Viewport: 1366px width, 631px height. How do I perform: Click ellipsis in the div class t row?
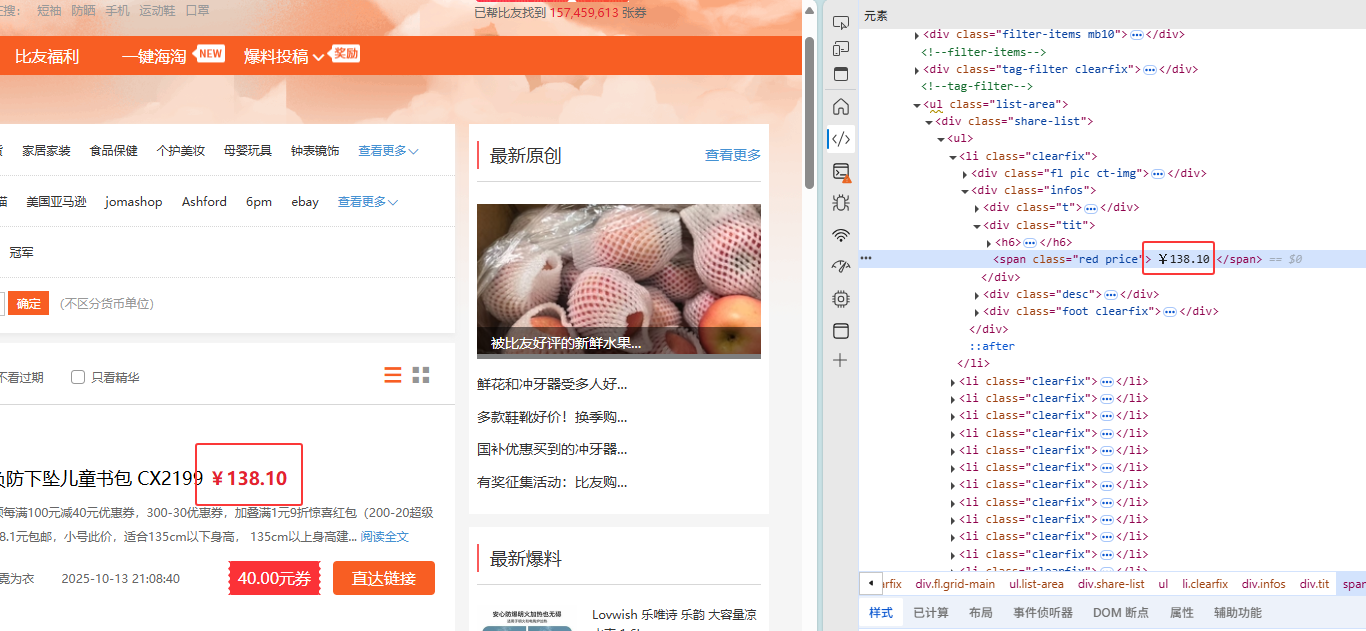pos(1091,208)
